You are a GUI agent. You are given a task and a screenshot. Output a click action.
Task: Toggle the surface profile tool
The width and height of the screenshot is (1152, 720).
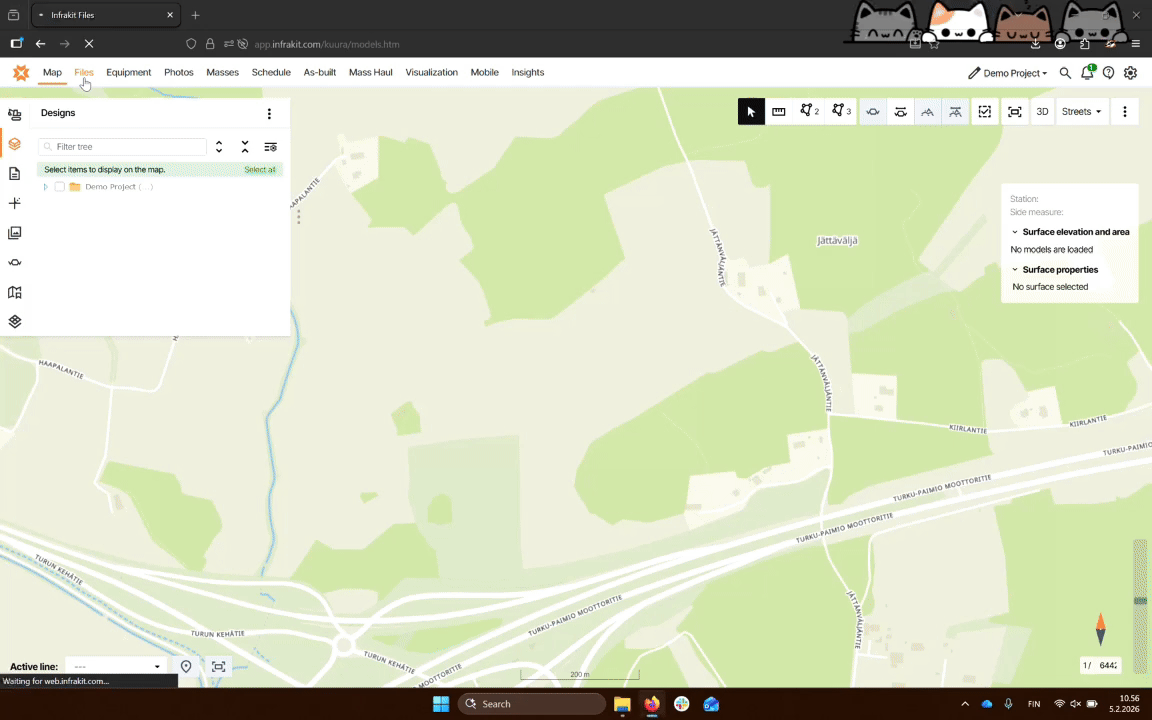[927, 112]
